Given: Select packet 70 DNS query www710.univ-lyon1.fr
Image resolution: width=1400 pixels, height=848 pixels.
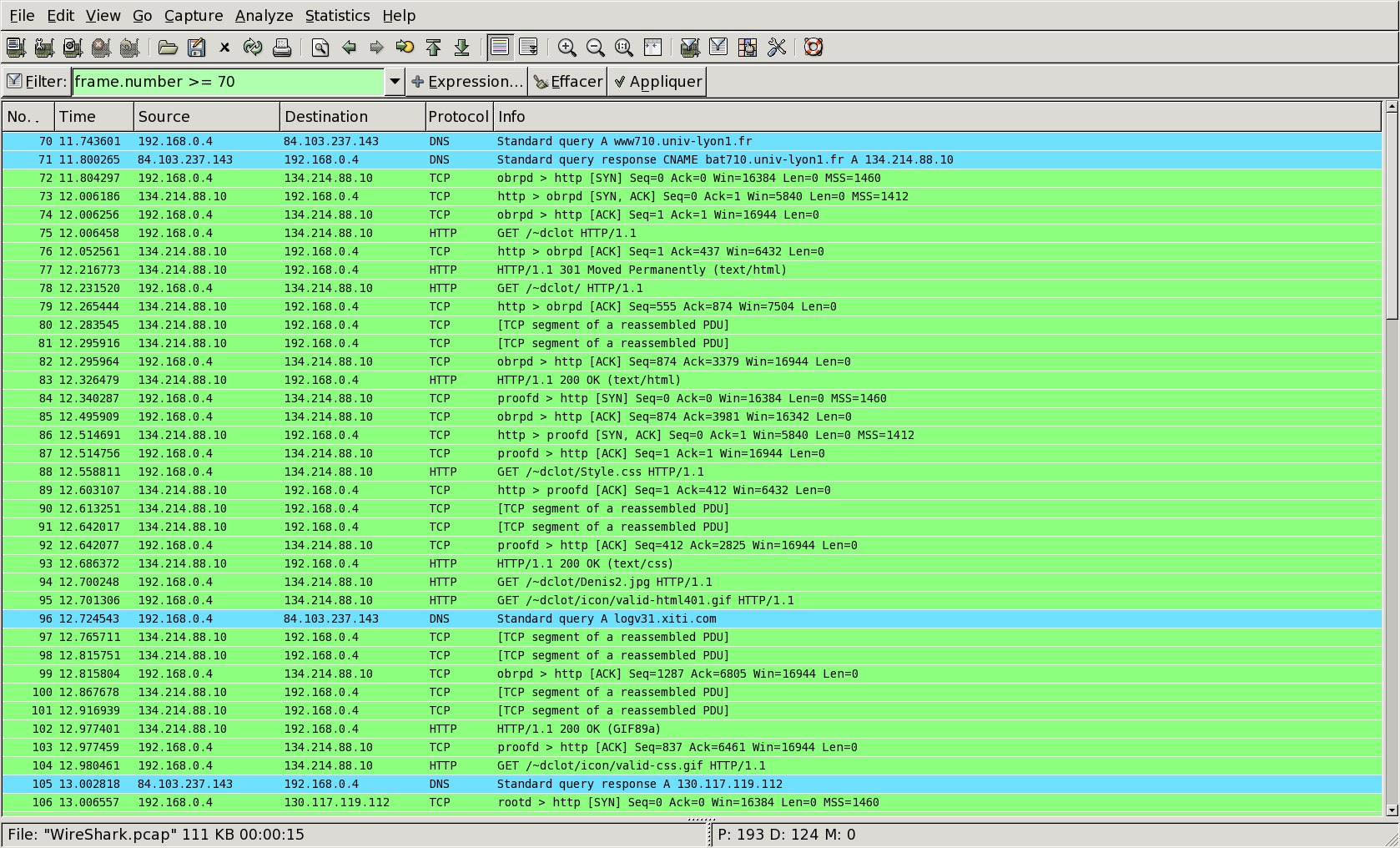Looking at the screenshot, I should [692, 141].
